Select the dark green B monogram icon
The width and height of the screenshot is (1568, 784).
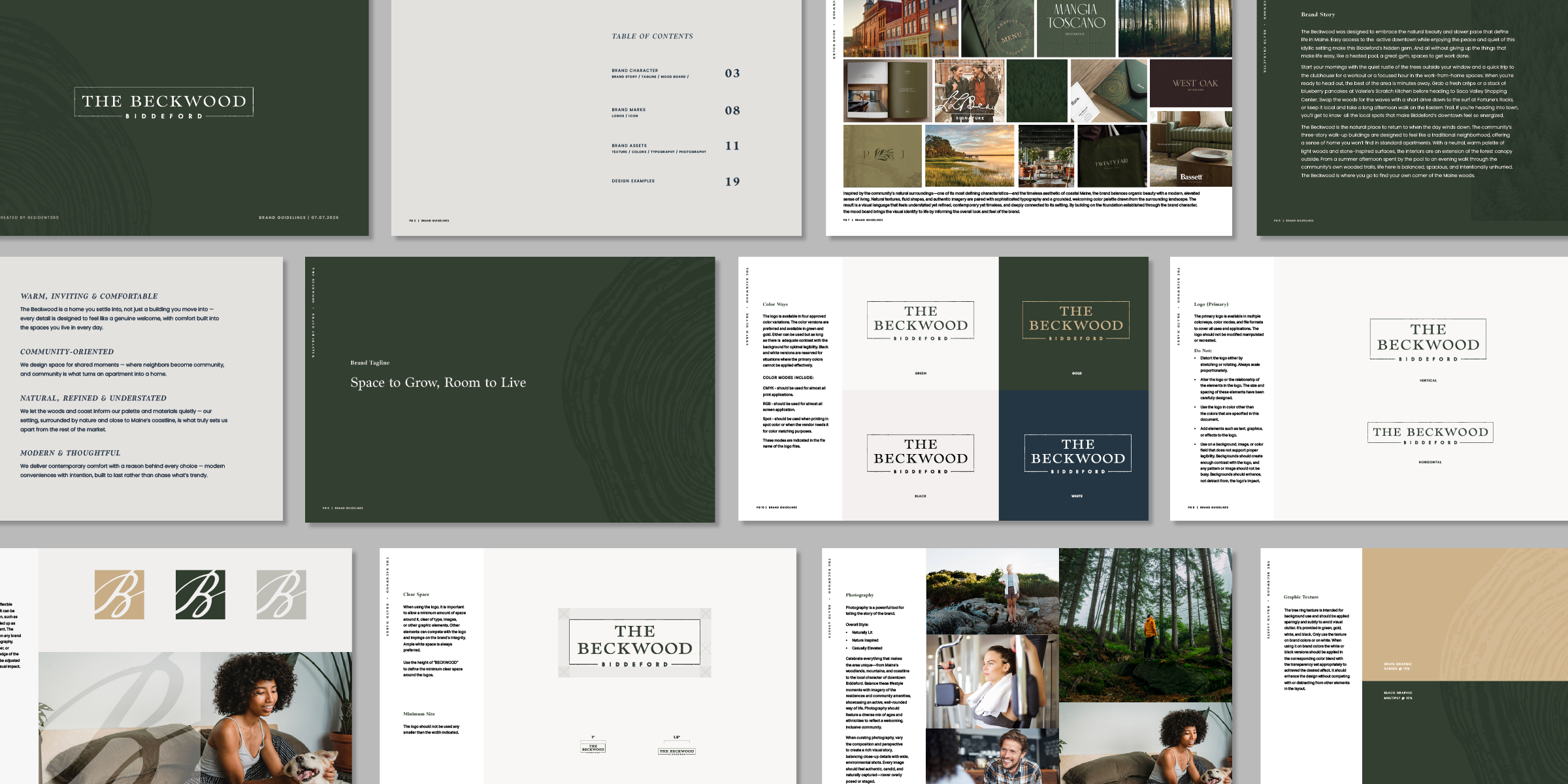(x=201, y=595)
